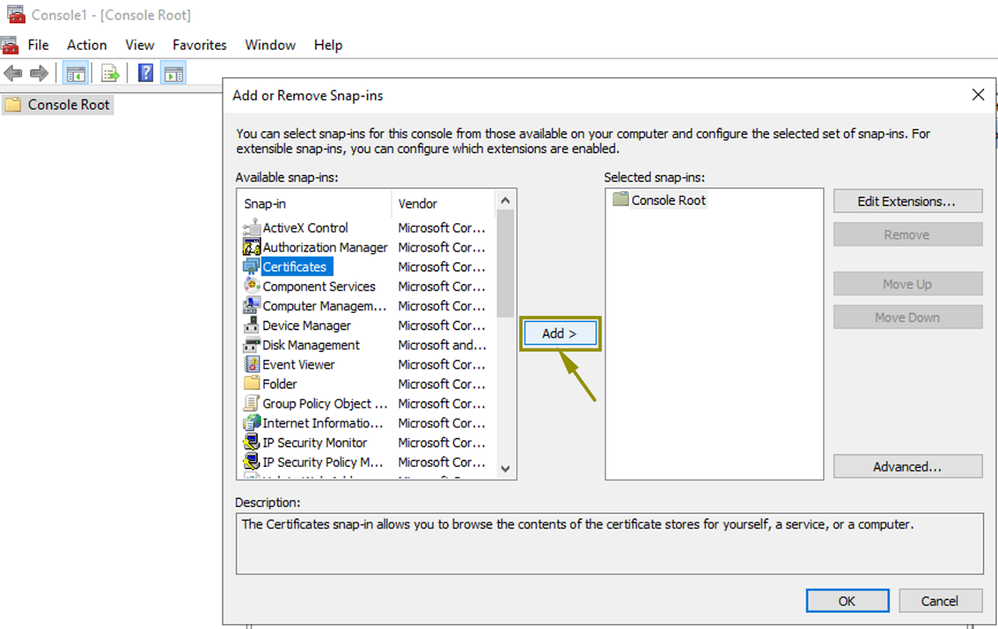Open the Favorites menu
This screenshot has width=998, height=629.
pos(199,45)
